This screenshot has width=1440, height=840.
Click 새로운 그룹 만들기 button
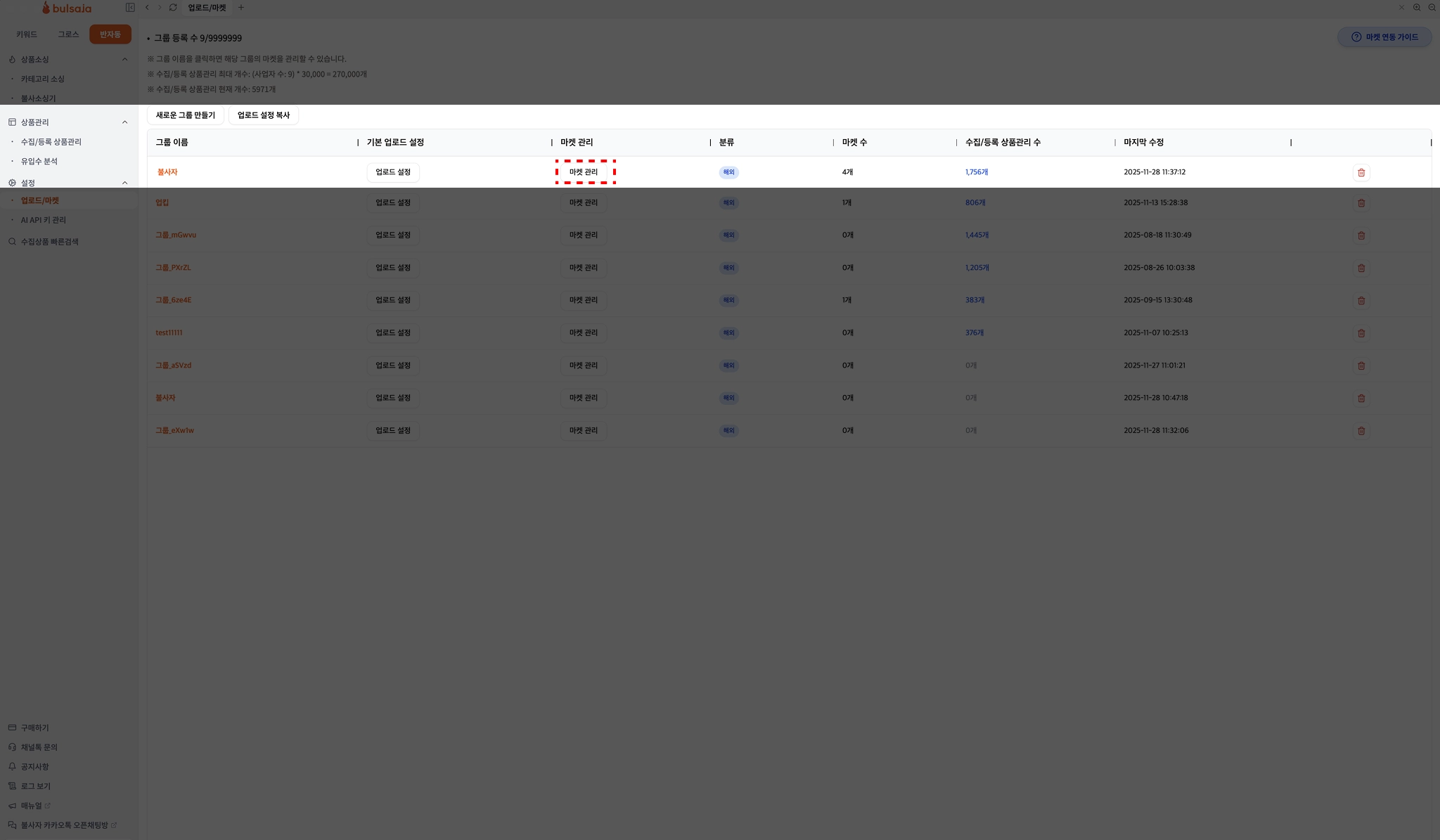tap(186, 115)
